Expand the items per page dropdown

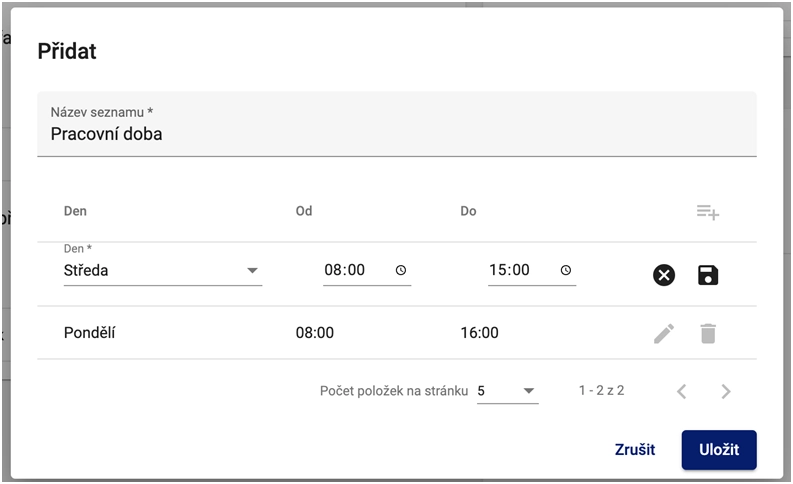pos(508,391)
